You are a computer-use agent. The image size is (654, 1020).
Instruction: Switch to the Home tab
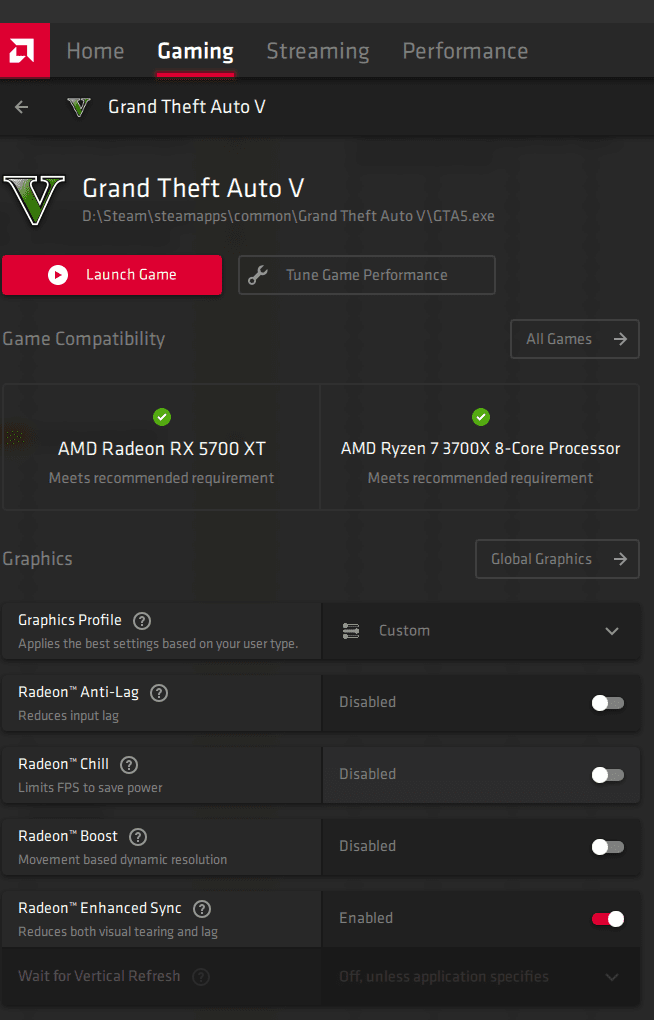pyautogui.click(x=95, y=51)
